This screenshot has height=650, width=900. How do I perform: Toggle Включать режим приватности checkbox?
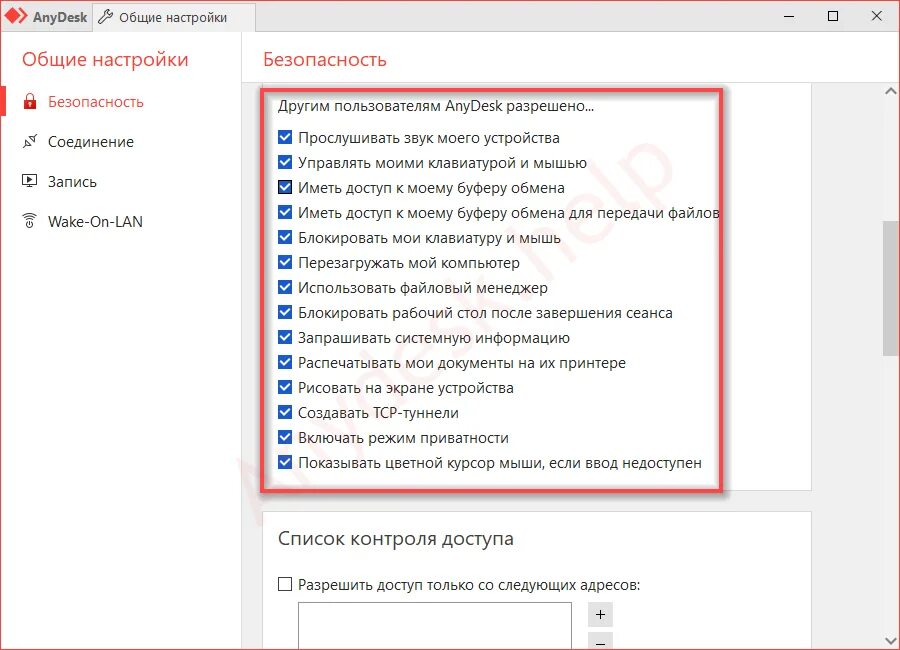285,437
